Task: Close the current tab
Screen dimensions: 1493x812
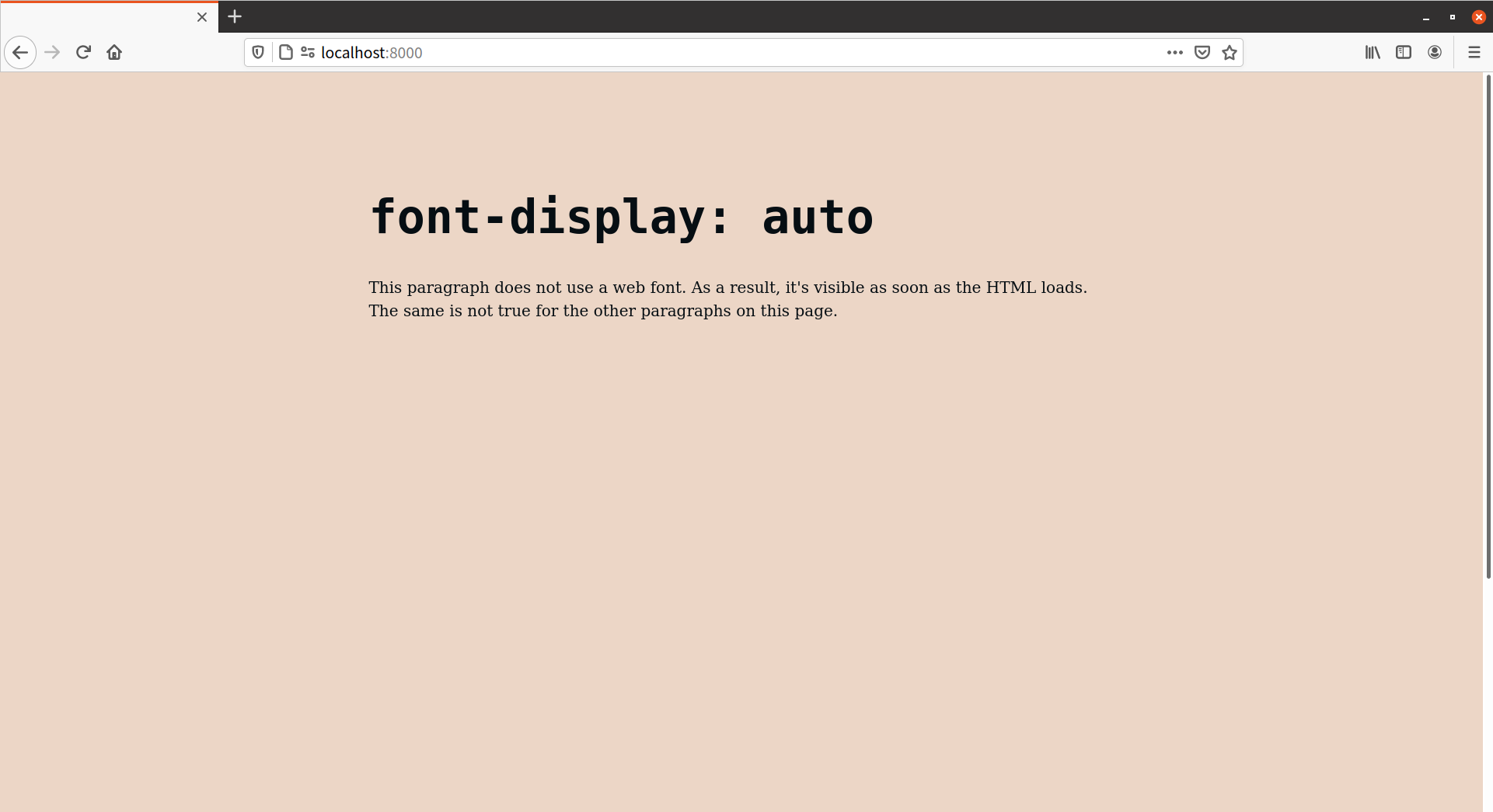Action: [x=201, y=16]
